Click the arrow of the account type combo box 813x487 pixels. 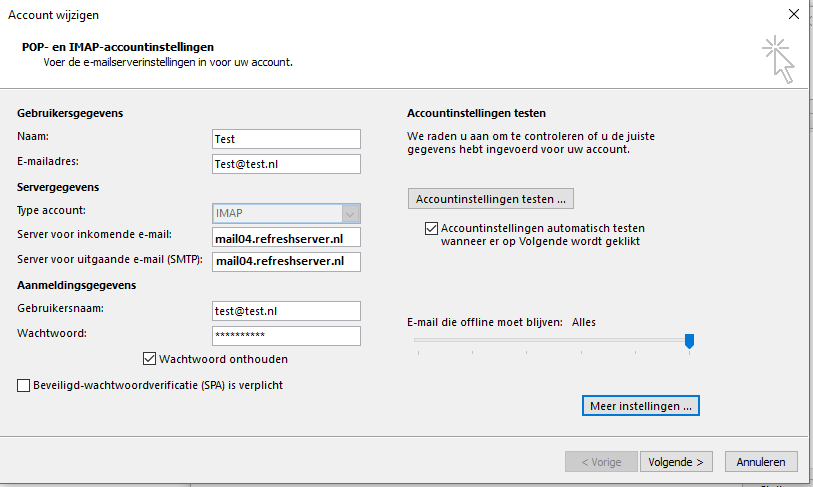[350, 214]
